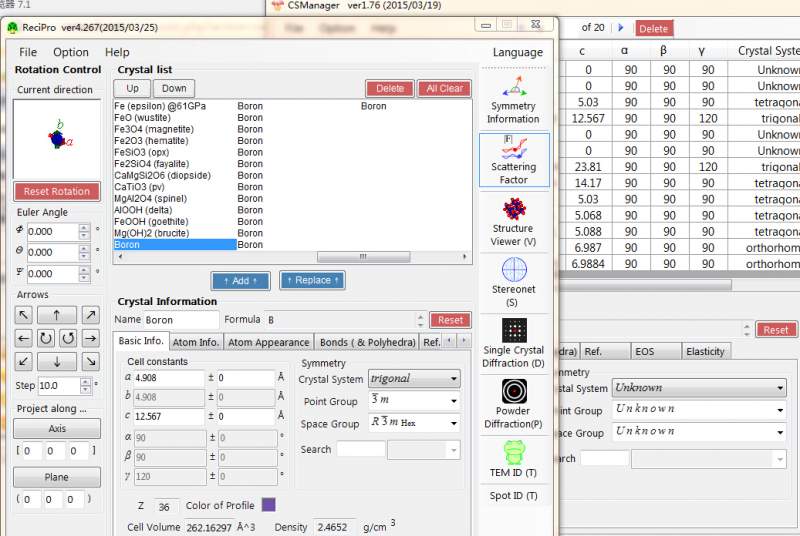
Task: Delete the selected crystal from list
Action: pyautogui.click(x=390, y=88)
